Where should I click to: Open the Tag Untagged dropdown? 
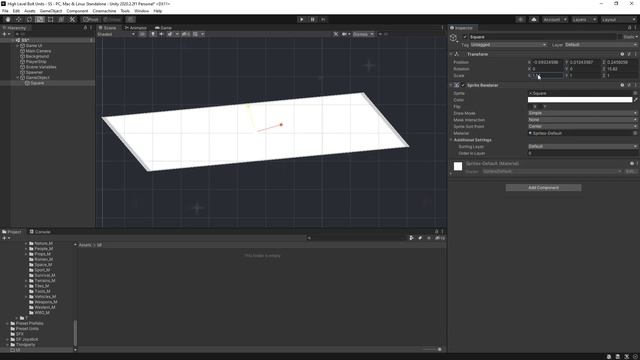point(508,44)
